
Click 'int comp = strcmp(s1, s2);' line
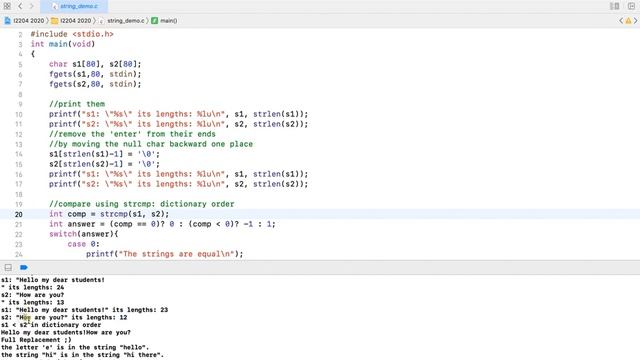point(109,214)
